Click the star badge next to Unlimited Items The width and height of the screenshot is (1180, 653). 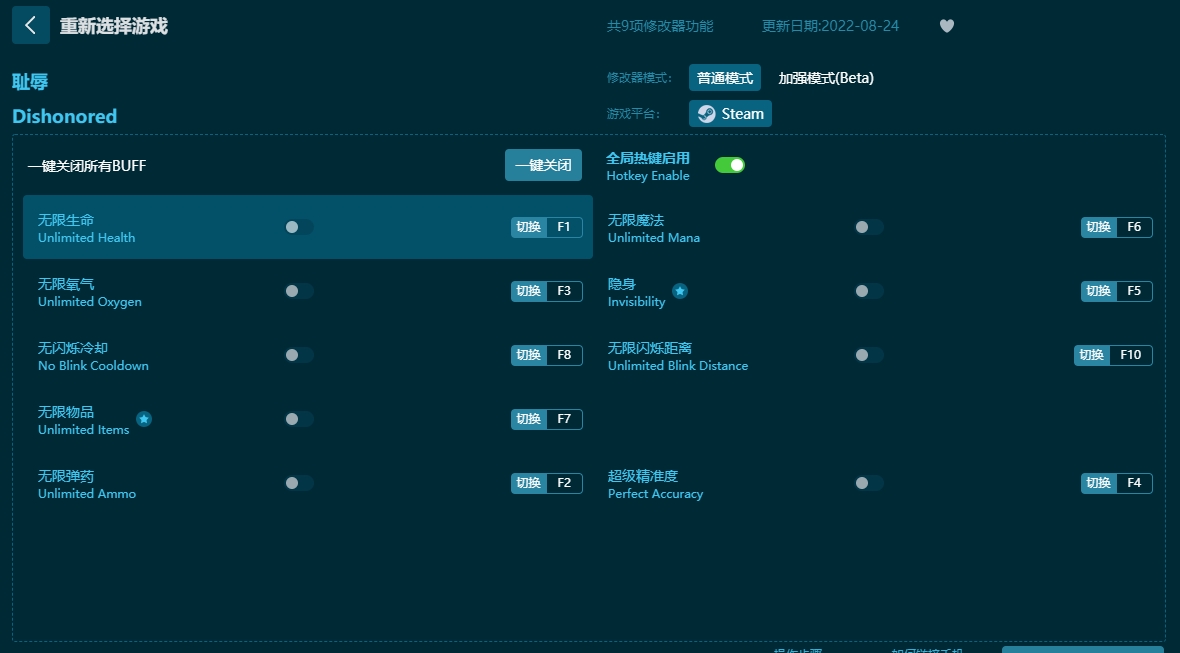[144, 419]
